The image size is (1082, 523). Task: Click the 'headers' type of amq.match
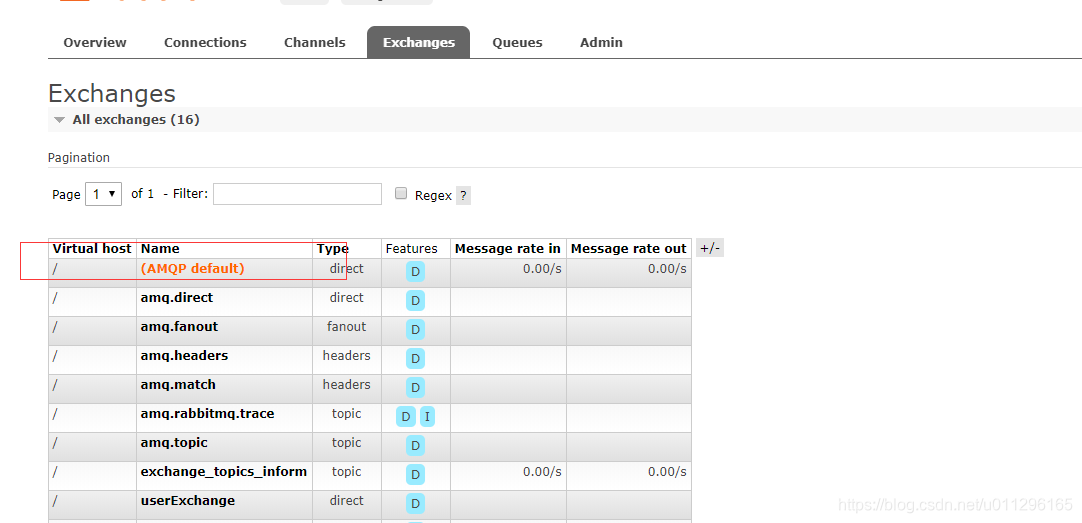coord(346,384)
